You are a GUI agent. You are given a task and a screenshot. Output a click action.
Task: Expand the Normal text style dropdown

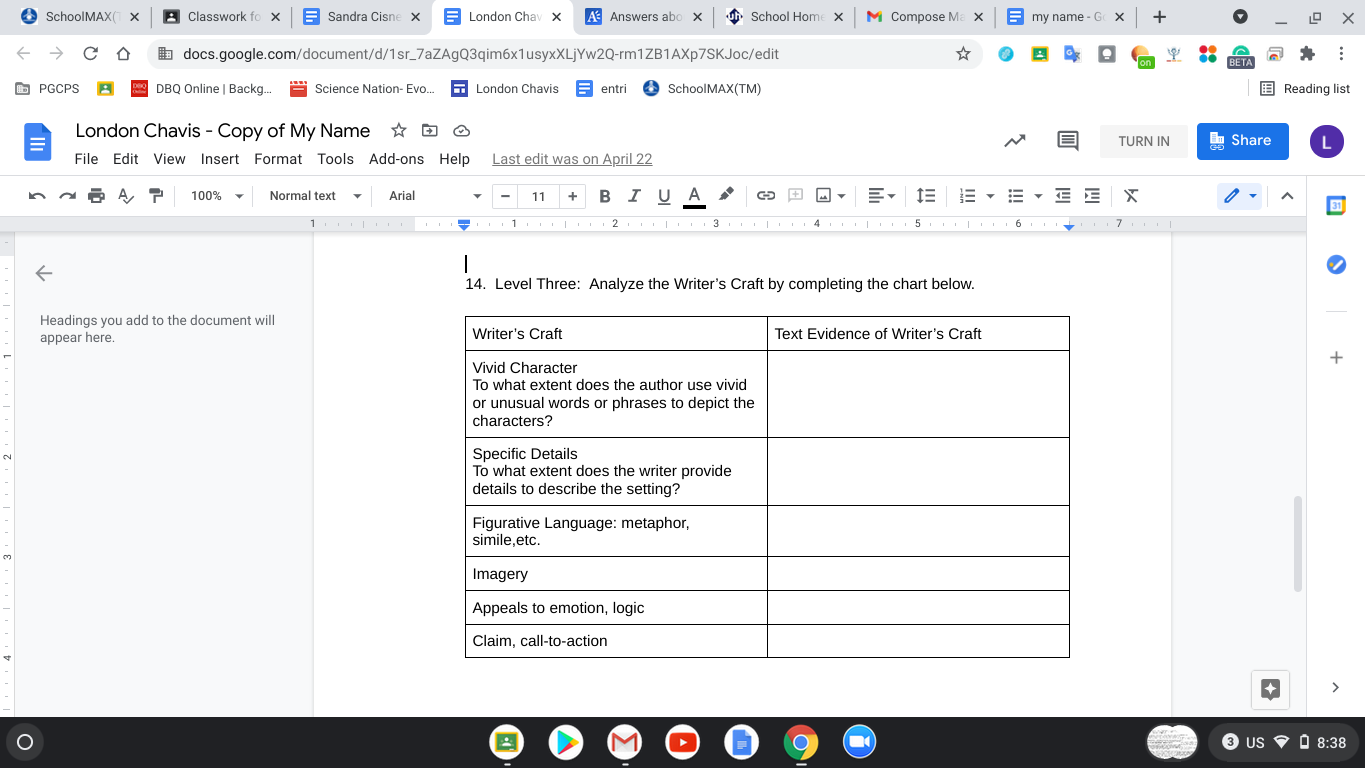tap(314, 196)
